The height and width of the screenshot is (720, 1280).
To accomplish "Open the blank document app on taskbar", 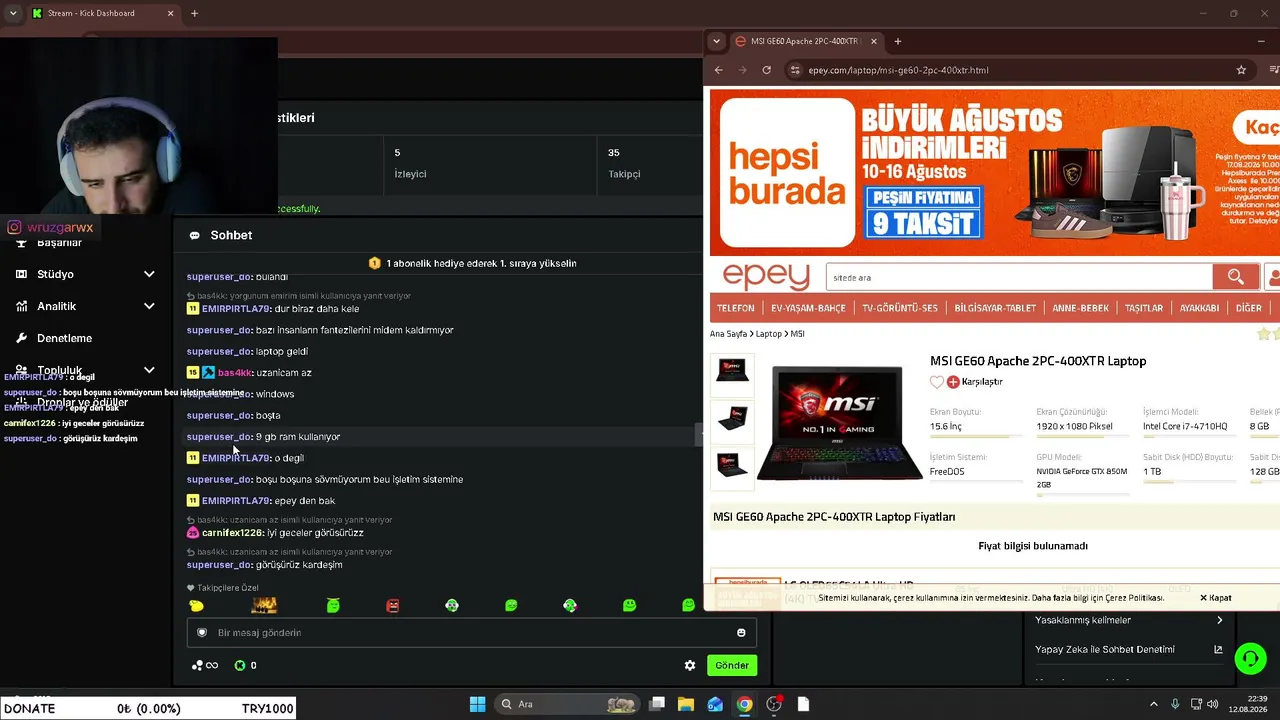I will point(803,704).
